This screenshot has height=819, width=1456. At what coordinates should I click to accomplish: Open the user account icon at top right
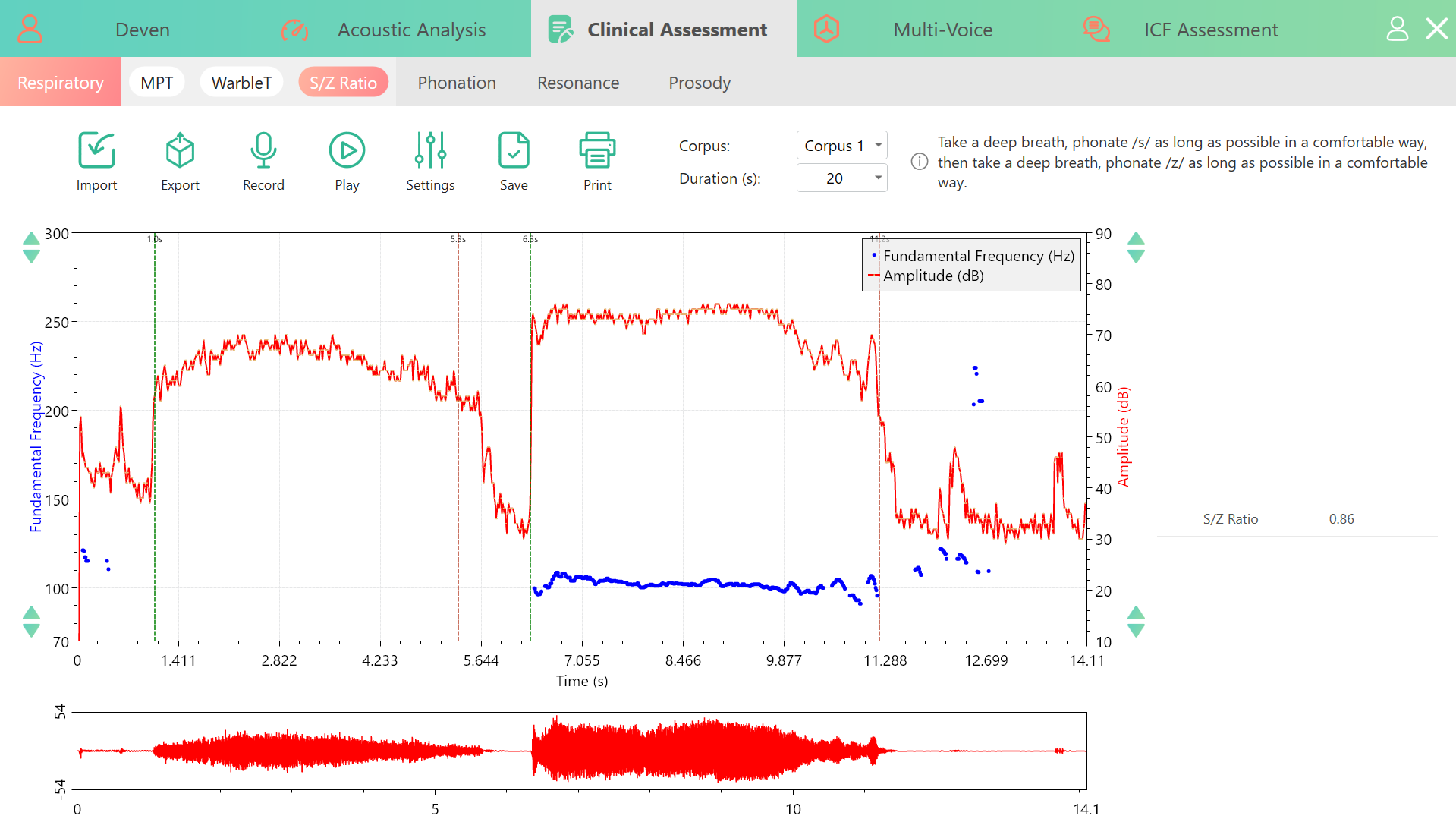tap(1397, 29)
